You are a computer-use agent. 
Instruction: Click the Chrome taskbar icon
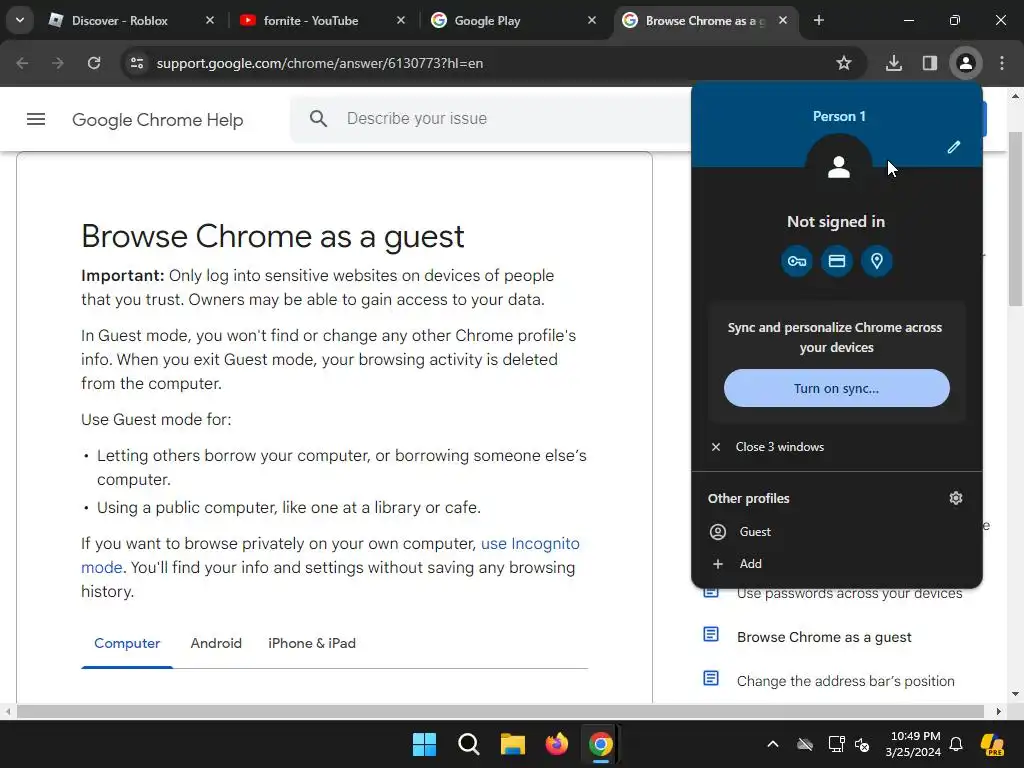[600, 744]
